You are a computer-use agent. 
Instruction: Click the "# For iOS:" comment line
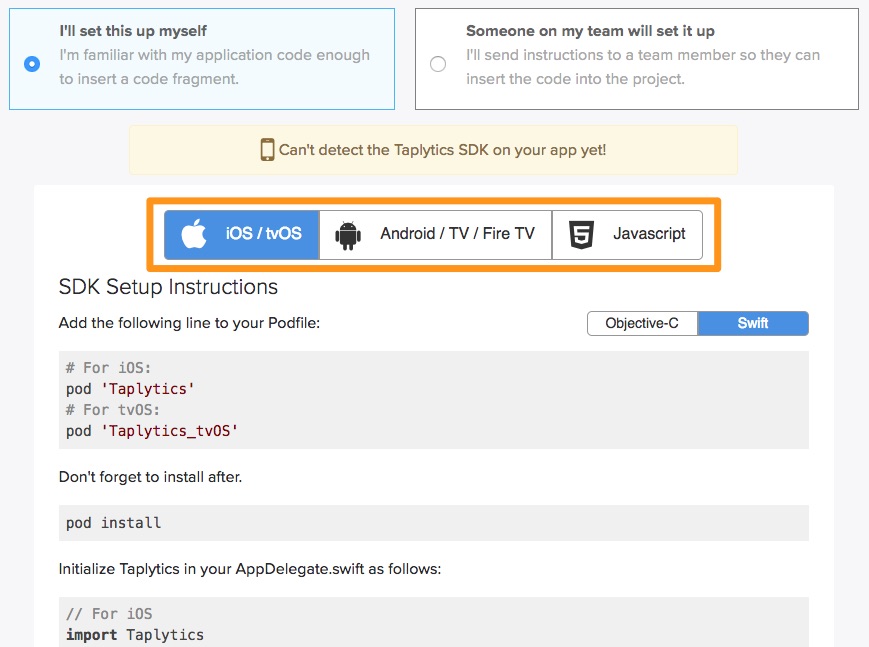109,368
